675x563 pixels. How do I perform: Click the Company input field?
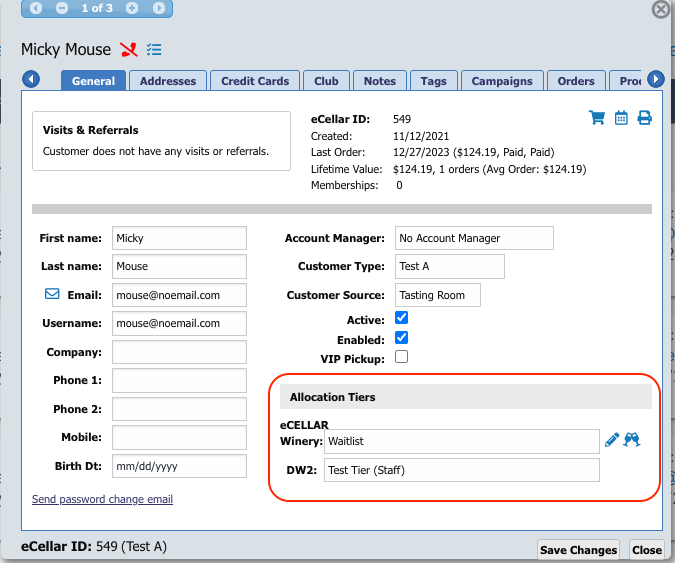click(179, 352)
